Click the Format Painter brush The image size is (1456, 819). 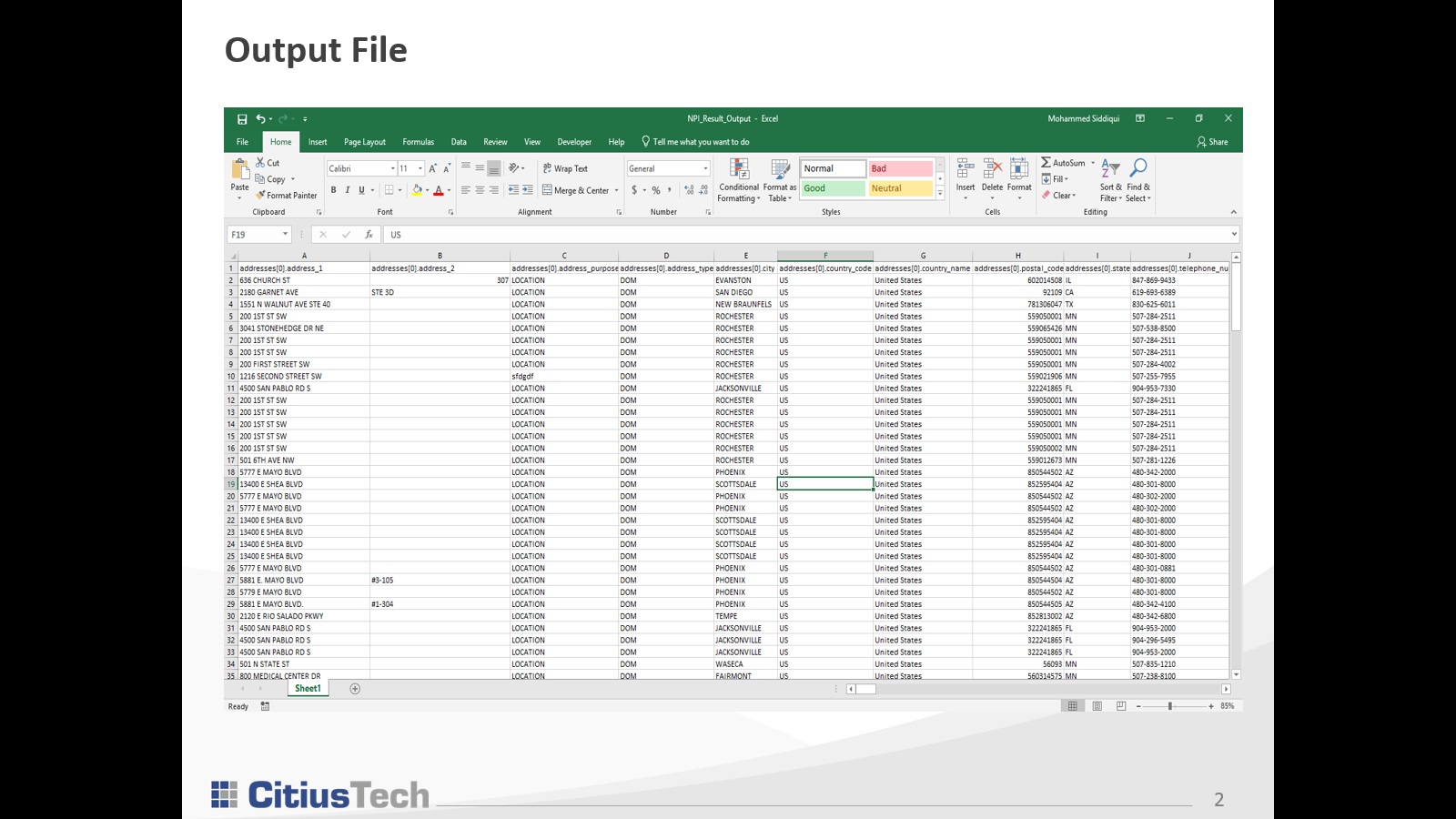pos(261,196)
